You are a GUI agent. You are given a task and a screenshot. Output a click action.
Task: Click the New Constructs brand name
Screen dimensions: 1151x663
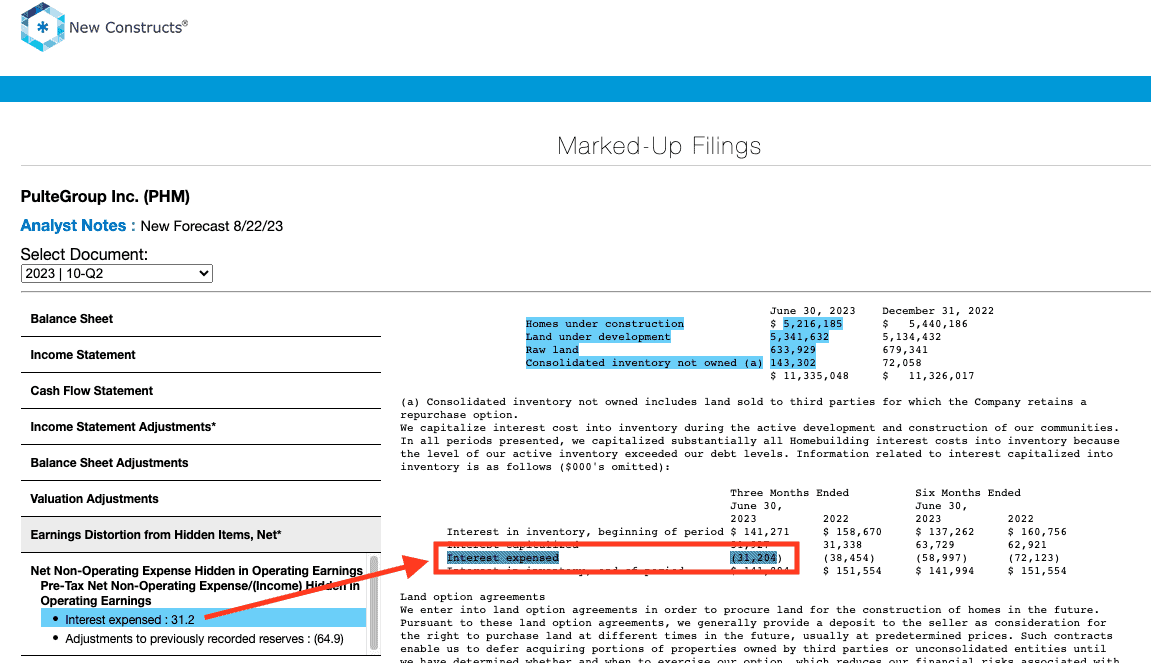coord(128,28)
